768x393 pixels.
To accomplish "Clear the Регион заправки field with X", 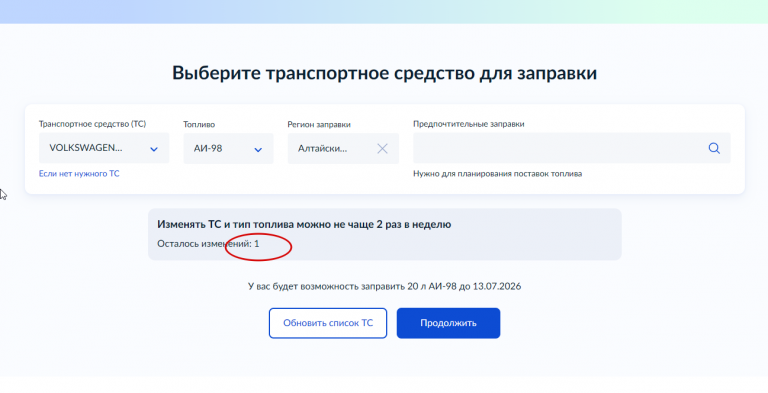I will (382, 148).
